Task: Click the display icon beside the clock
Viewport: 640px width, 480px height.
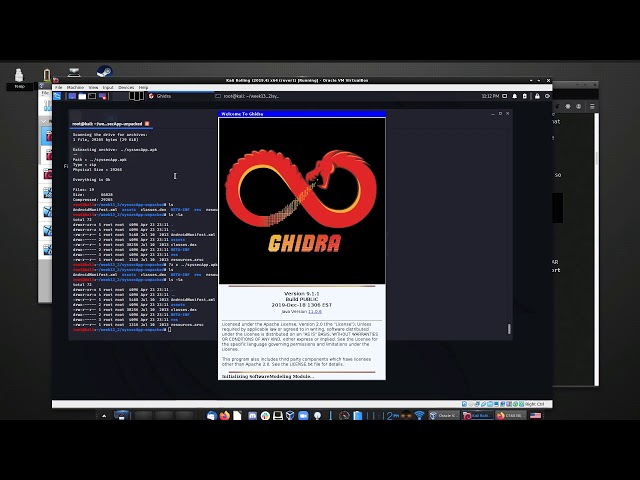Action: coord(504,96)
